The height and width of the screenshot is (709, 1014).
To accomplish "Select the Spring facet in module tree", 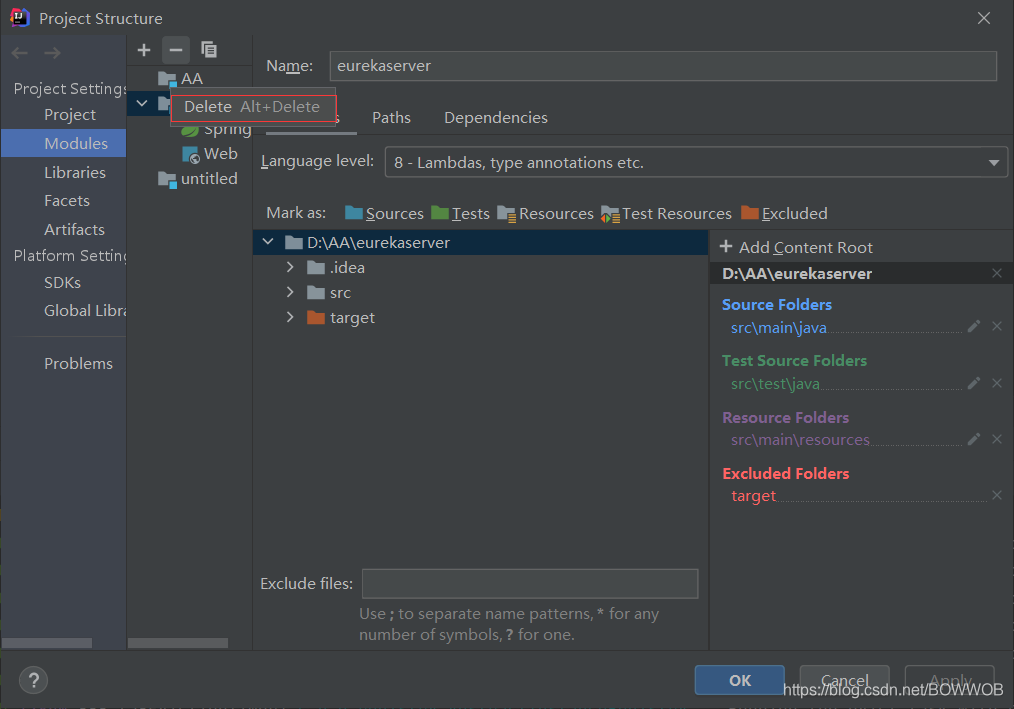I will (216, 130).
